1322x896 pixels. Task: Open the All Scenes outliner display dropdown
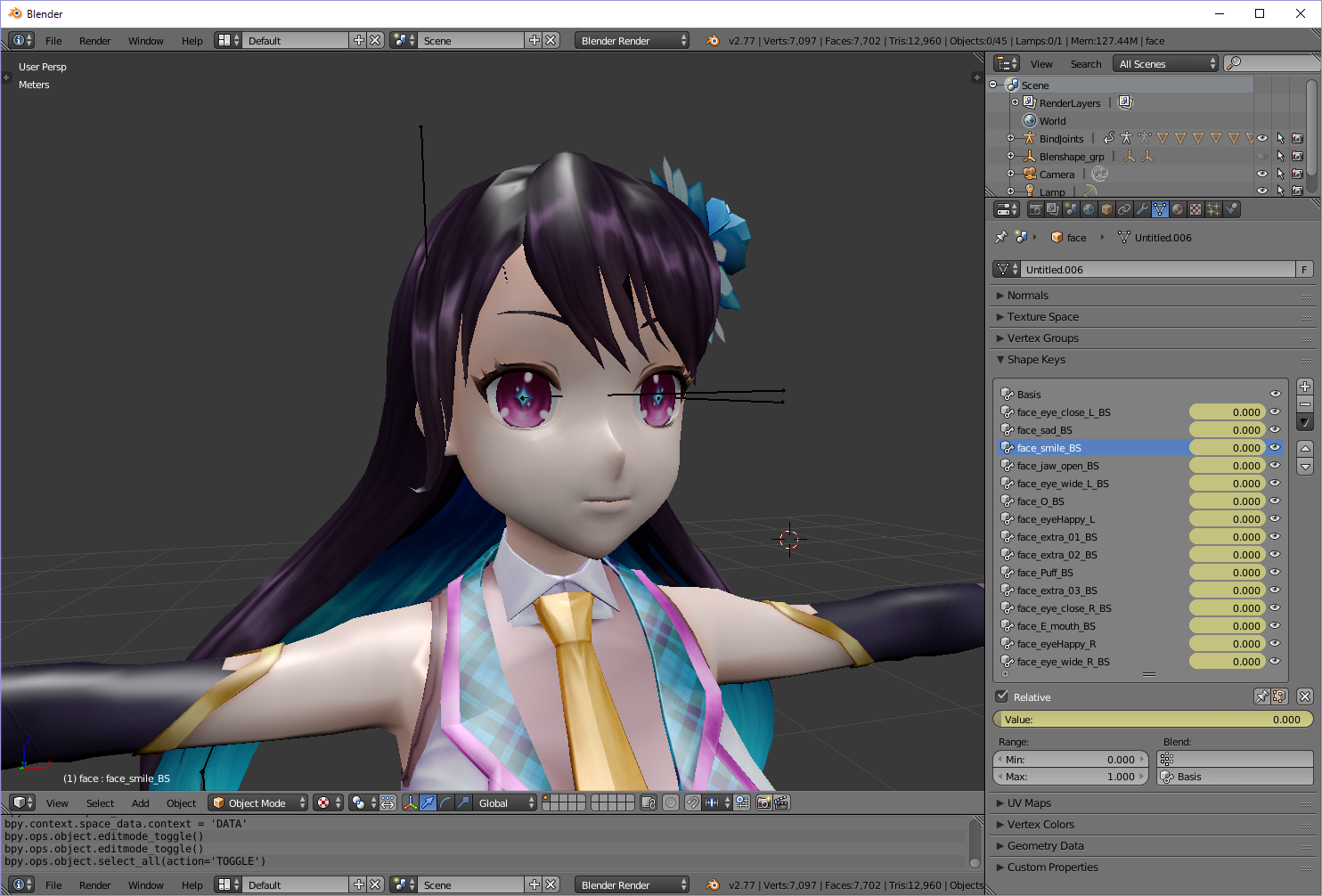(x=1165, y=63)
